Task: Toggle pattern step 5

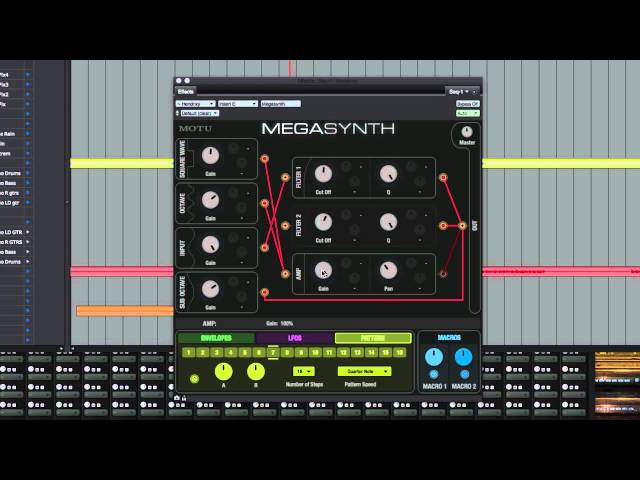Action: tap(245, 352)
